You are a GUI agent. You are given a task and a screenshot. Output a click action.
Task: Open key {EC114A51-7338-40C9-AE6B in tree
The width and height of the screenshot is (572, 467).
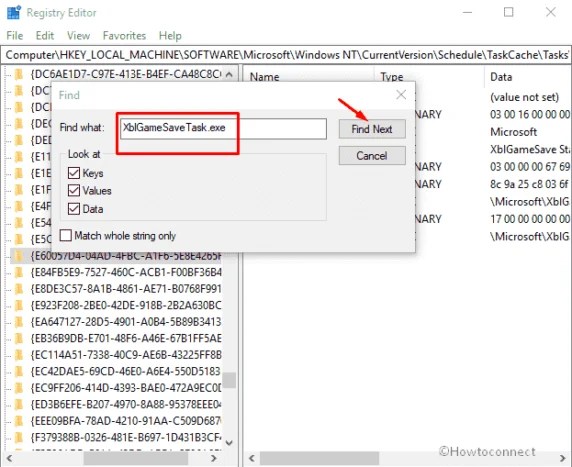click(x=126, y=355)
